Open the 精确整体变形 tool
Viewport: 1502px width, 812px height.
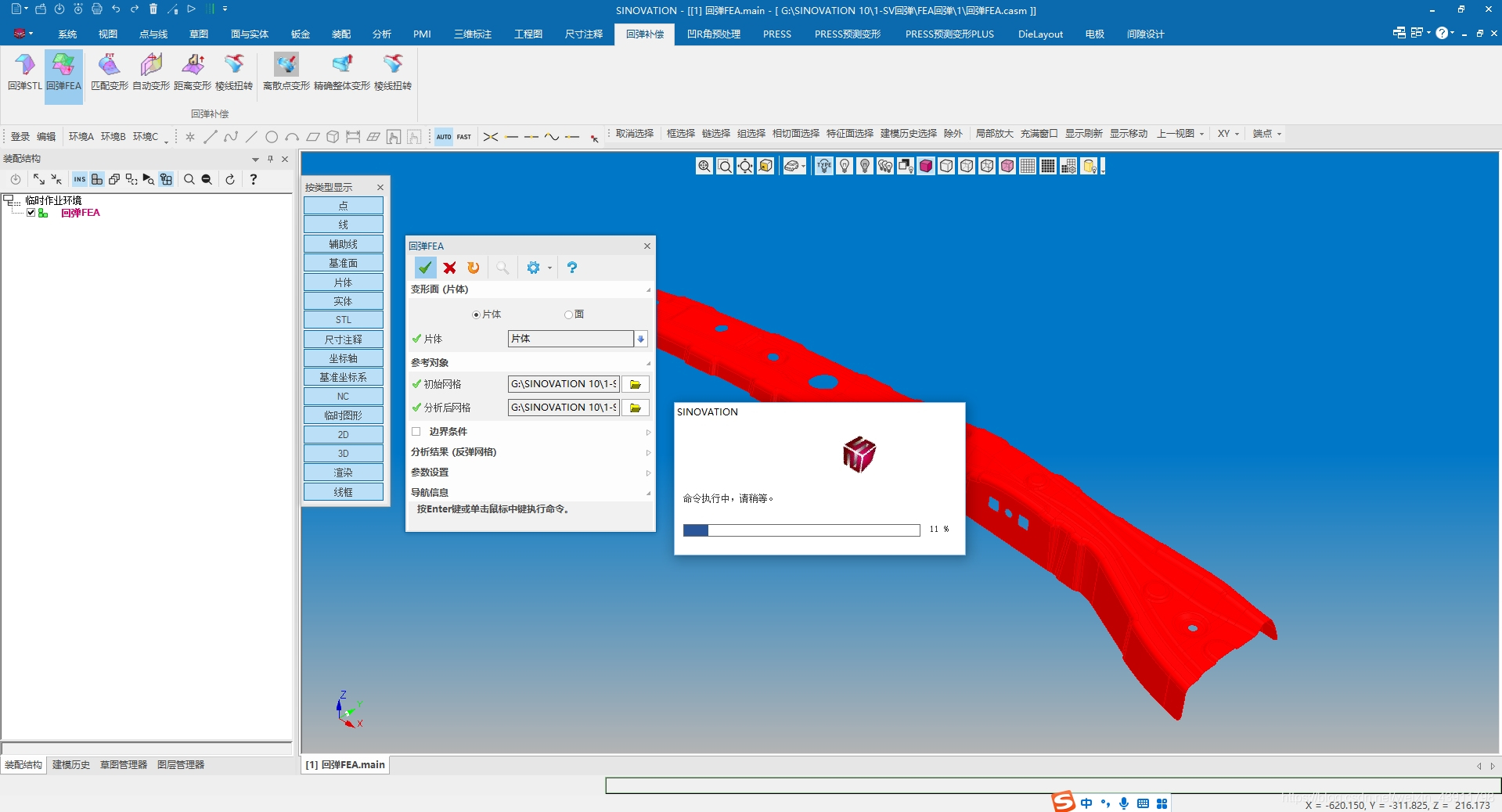(342, 72)
